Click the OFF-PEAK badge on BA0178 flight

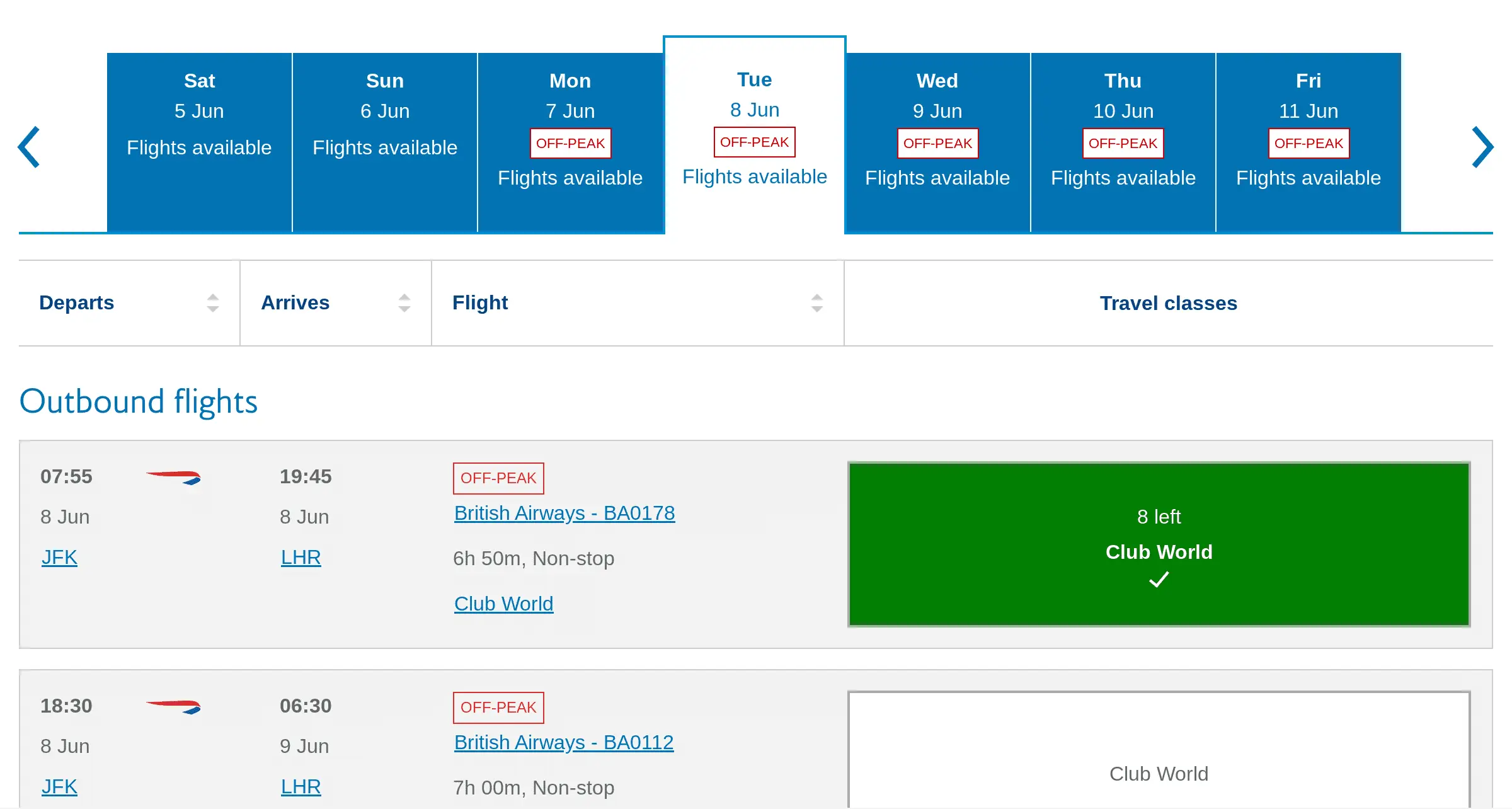click(x=498, y=478)
